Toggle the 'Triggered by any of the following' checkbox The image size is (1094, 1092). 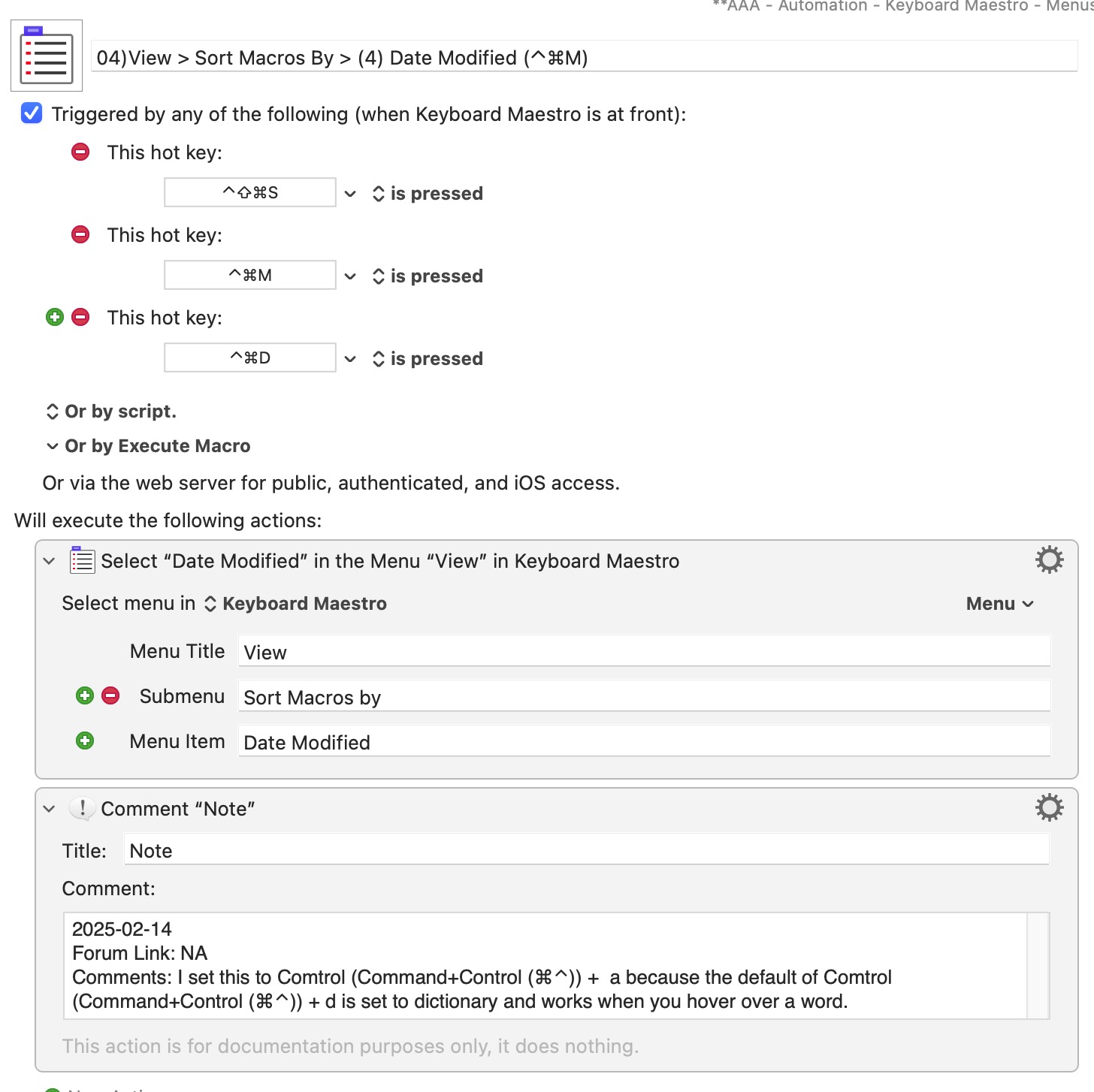tap(32, 113)
